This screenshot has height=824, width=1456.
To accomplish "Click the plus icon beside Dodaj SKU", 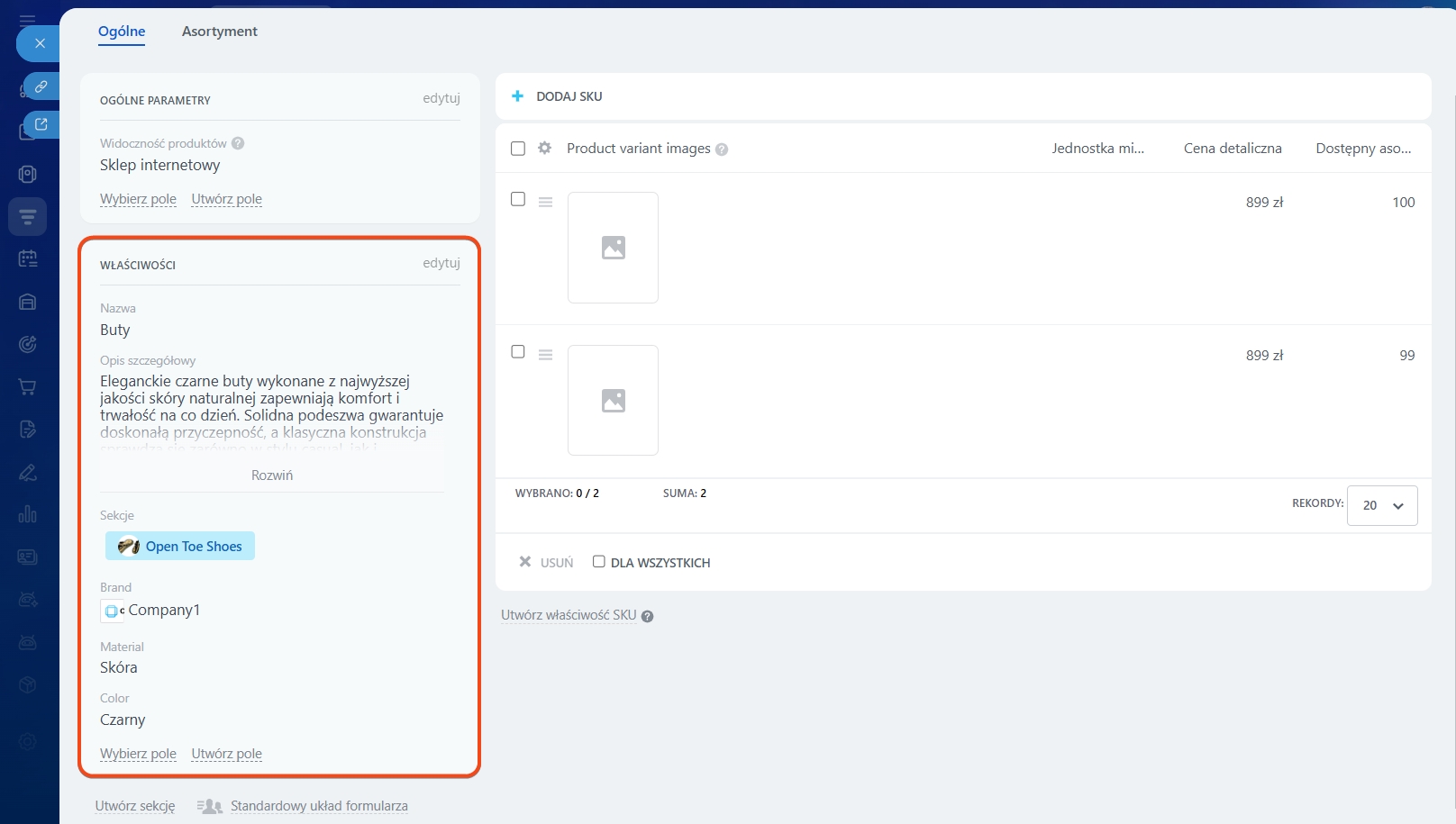I will tap(517, 96).
